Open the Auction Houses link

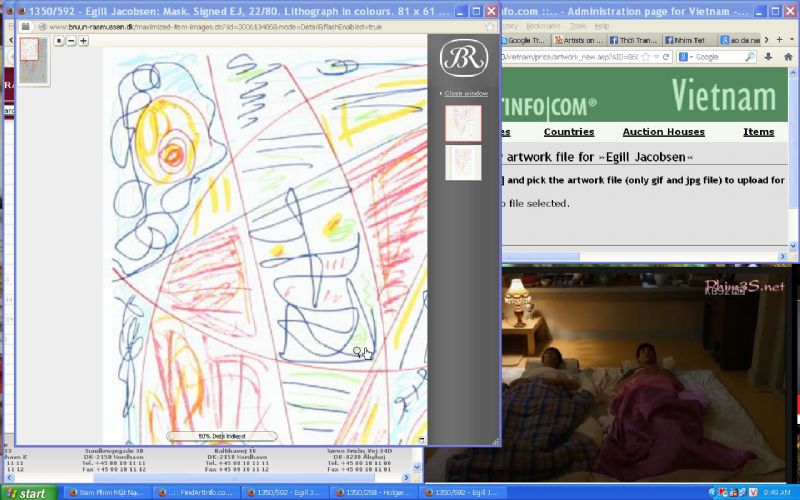[x=663, y=132]
